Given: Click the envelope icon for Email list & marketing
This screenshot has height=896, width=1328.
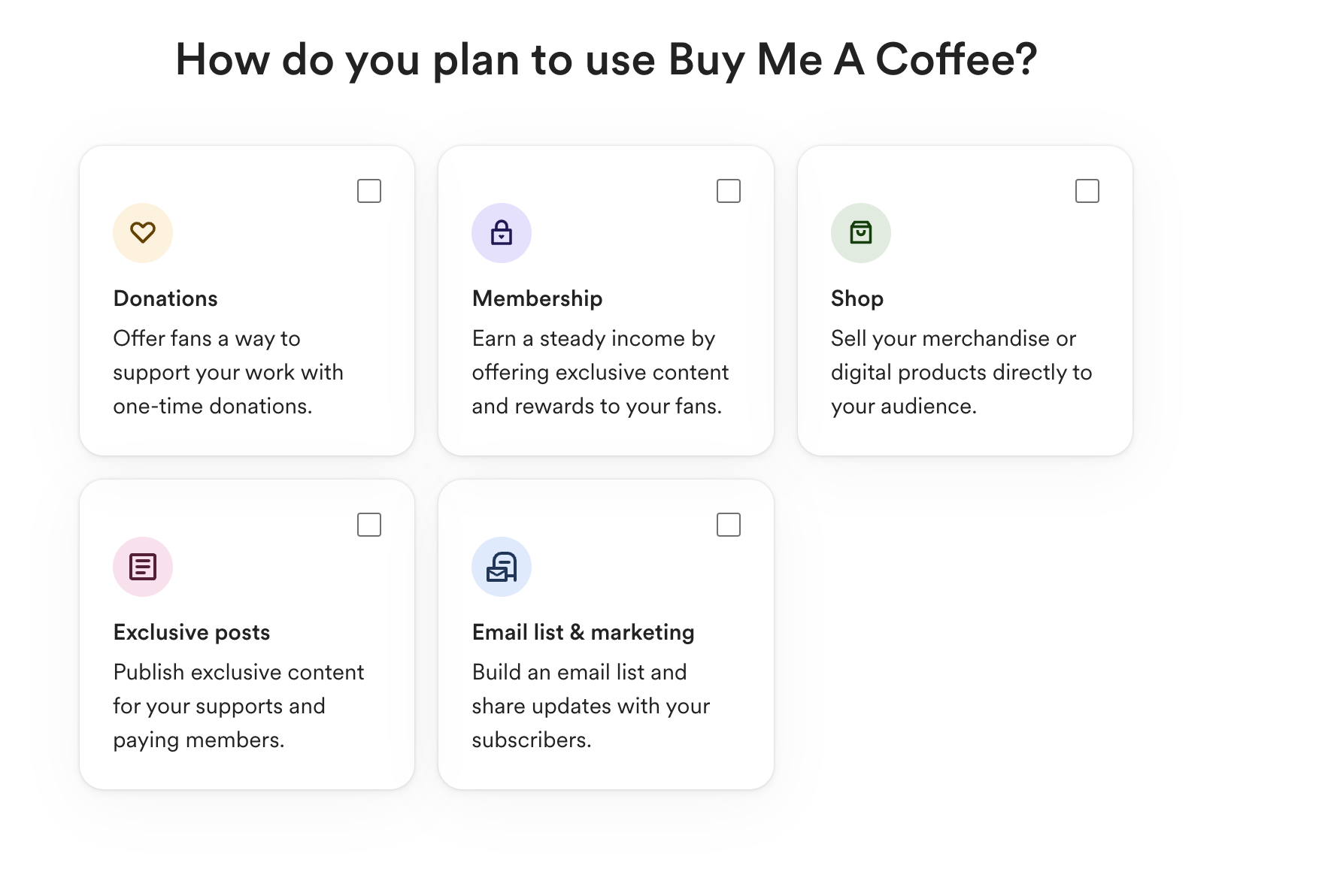Looking at the screenshot, I should (x=502, y=567).
